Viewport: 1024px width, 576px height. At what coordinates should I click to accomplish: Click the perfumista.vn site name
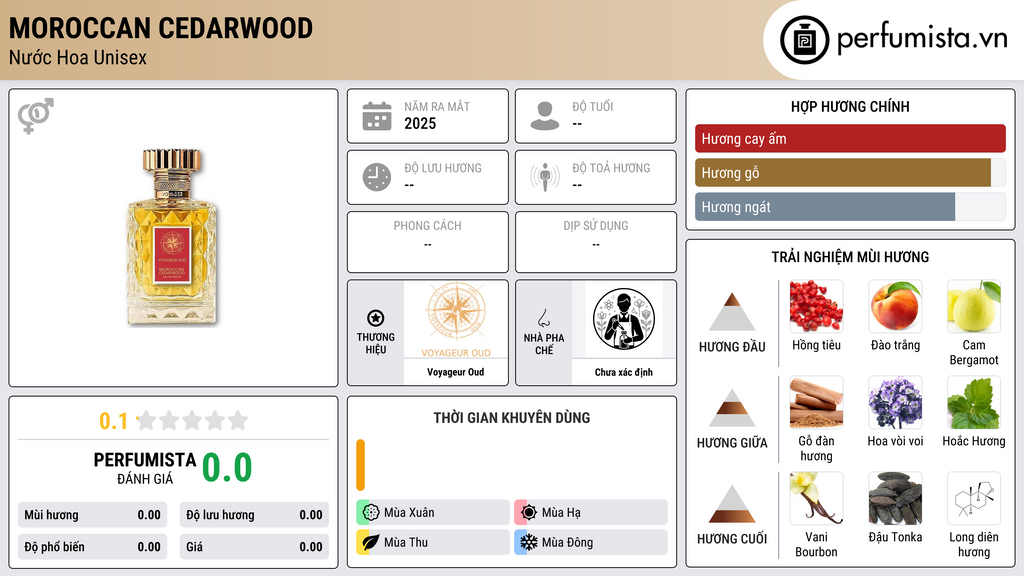click(922, 39)
